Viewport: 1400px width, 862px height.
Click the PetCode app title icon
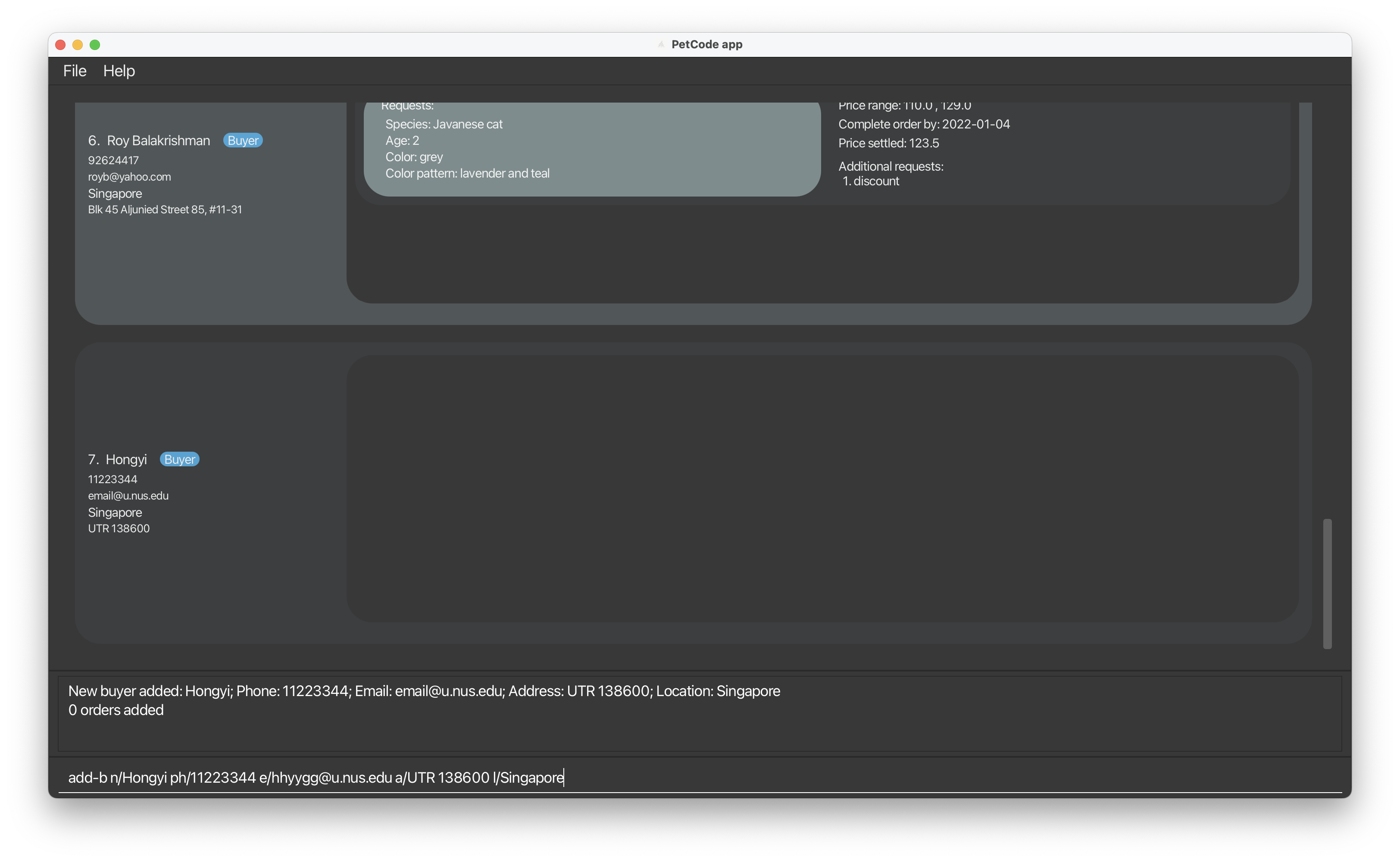661,44
